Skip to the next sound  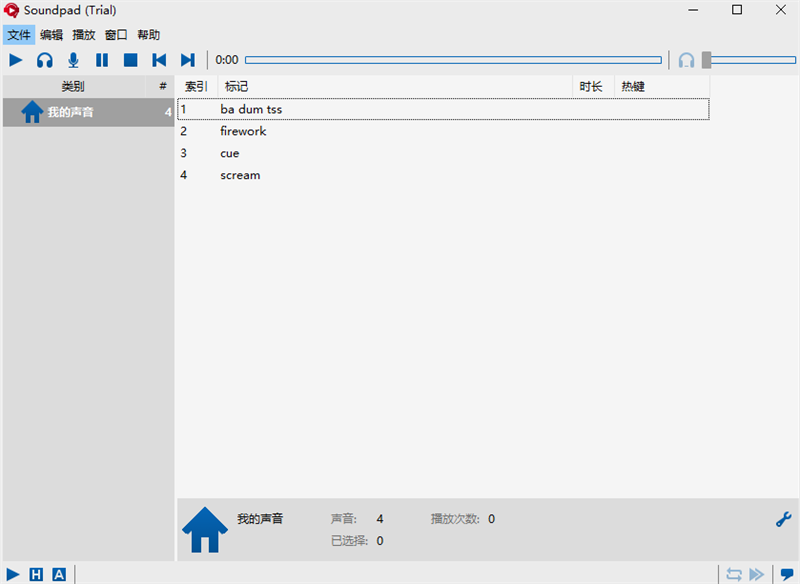(187, 60)
